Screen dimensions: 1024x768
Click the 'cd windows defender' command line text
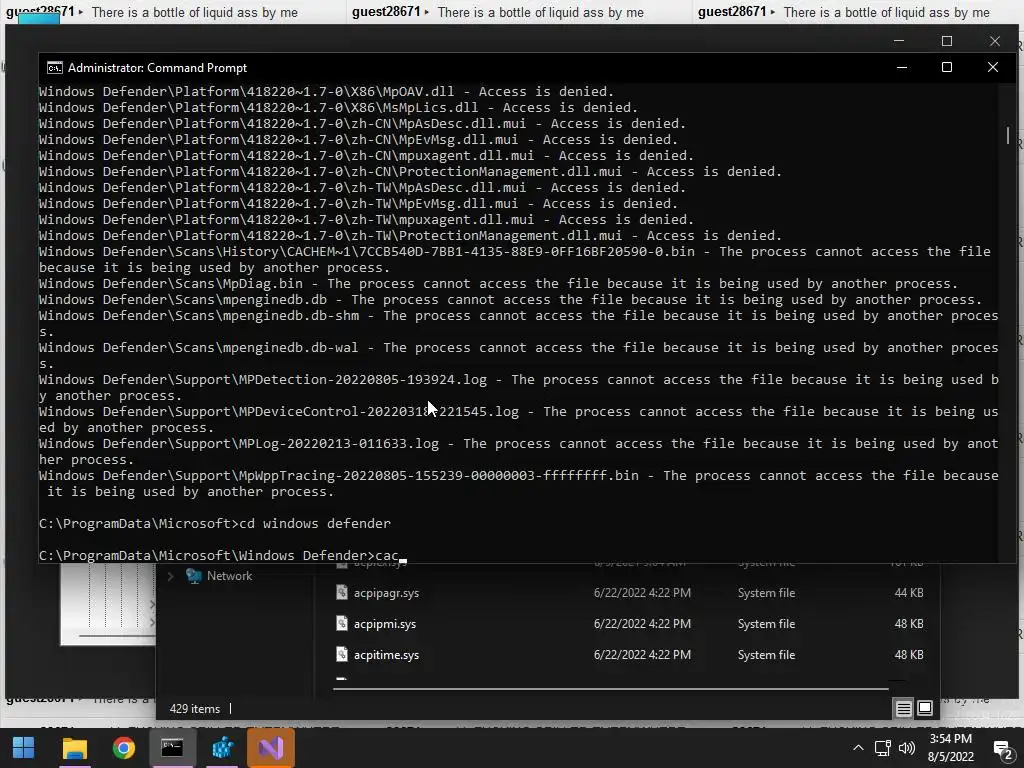tap(315, 524)
